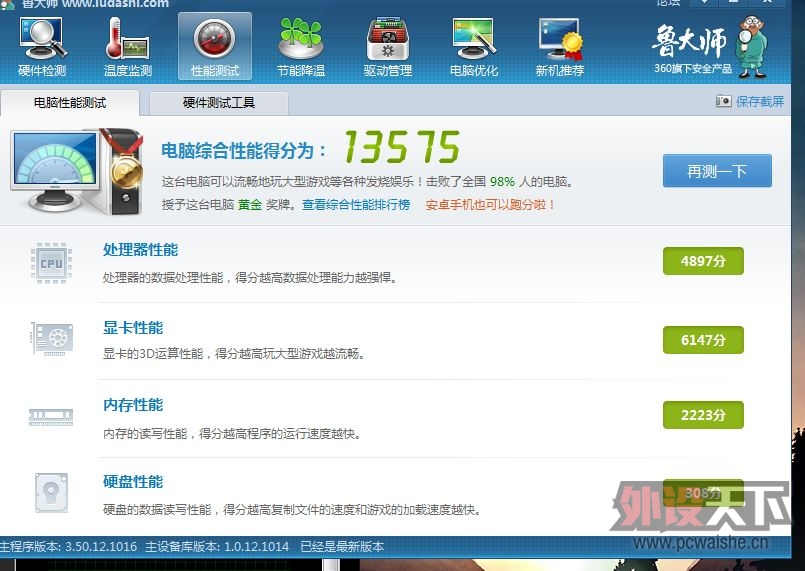
Task: Switch to the 电脑性能测试 tab
Action: (70, 103)
